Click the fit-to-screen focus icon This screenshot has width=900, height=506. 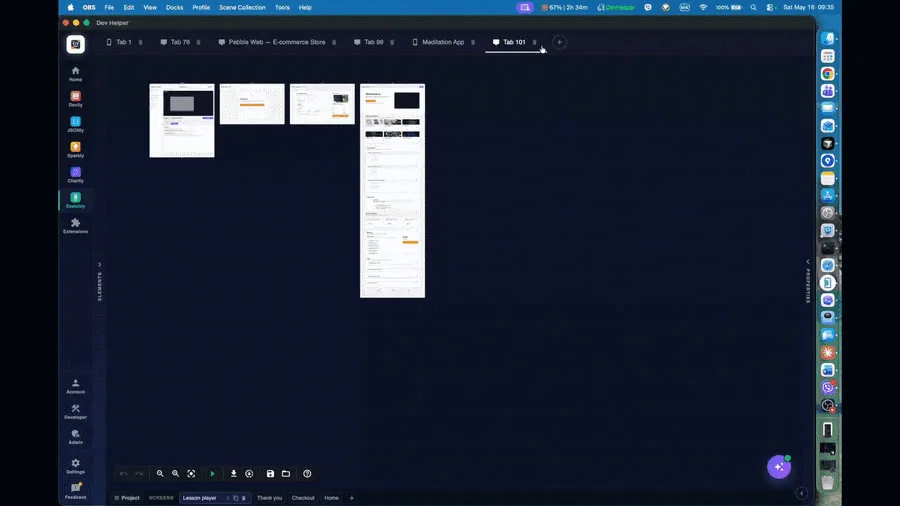pyautogui.click(x=191, y=474)
